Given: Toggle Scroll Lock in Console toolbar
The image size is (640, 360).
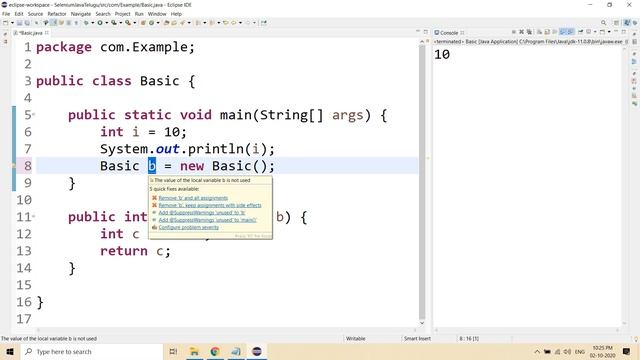Looking at the screenshot, I should [x=547, y=32].
